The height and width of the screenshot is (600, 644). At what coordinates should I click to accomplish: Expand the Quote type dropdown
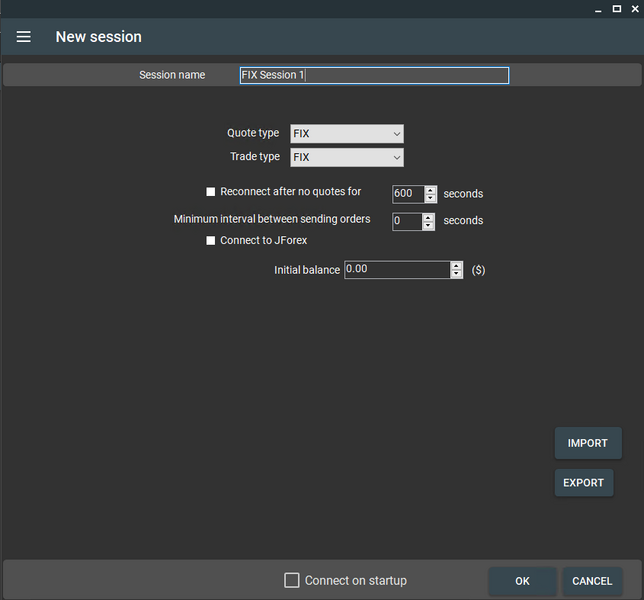pyautogui.click(x=346, y=134)
